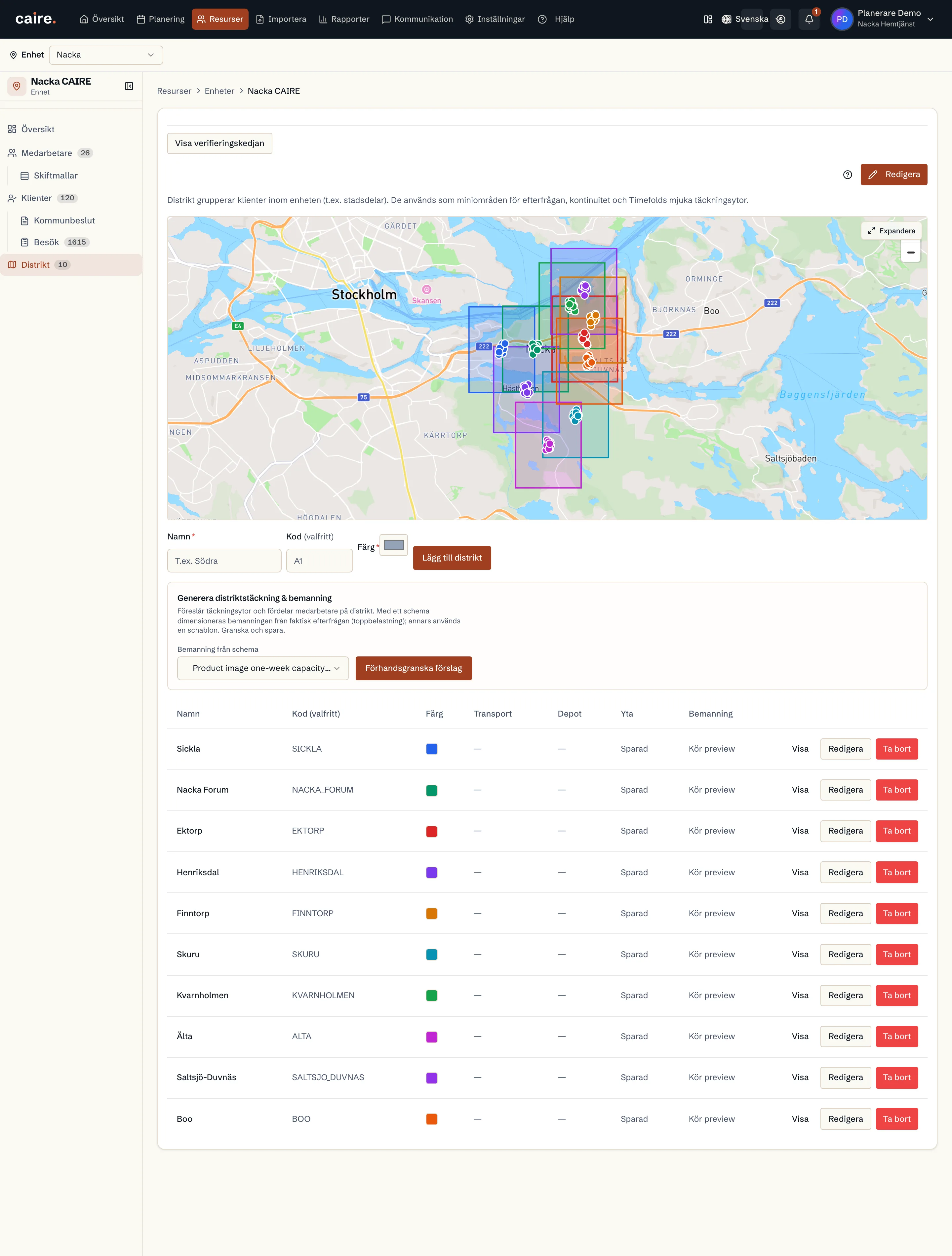Open the Svenska language selector
This screenshot has height=1256, width=952.
[745, 19]
